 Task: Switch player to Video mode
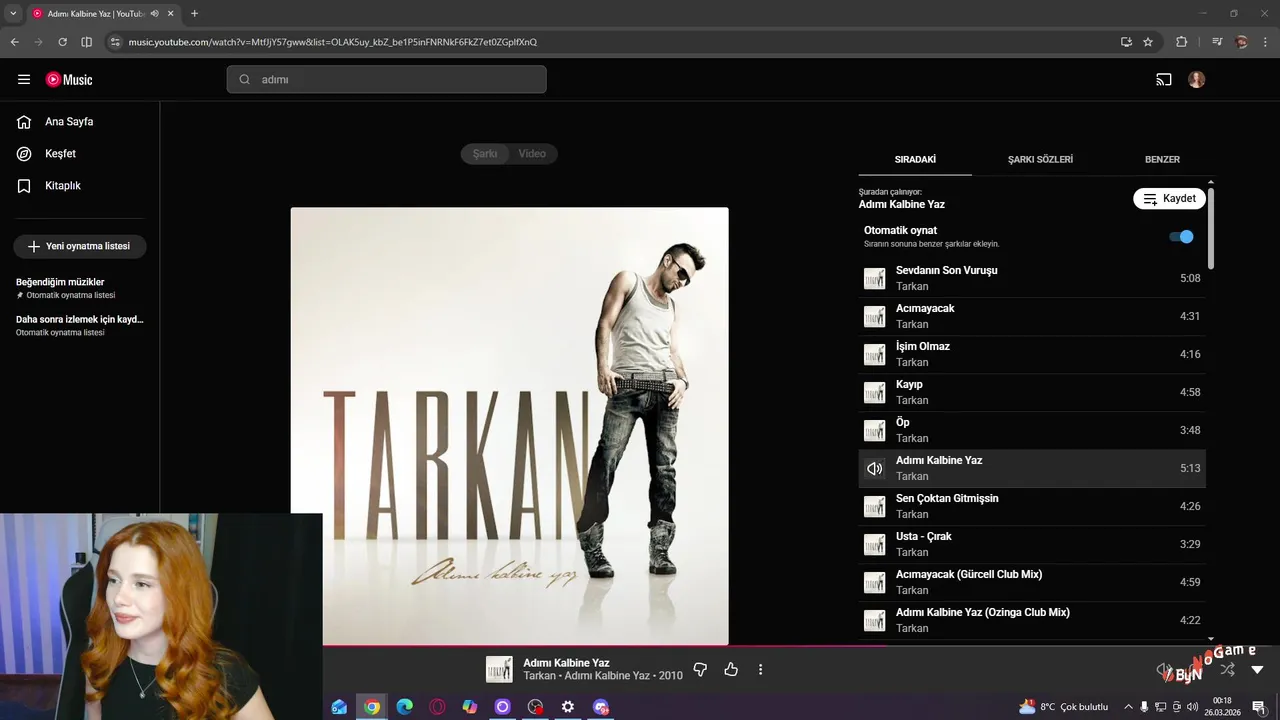(x=532, y=154)
